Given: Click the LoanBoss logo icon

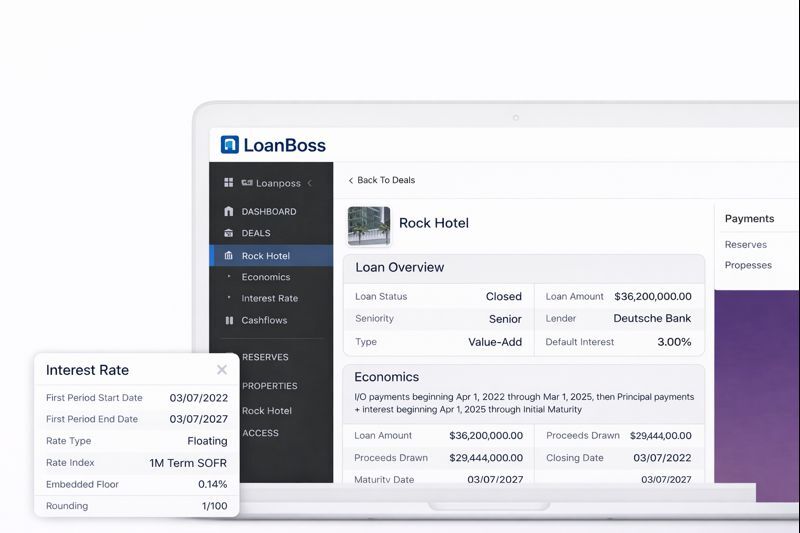Looking at the screenshot, I should tap(230, 145).
